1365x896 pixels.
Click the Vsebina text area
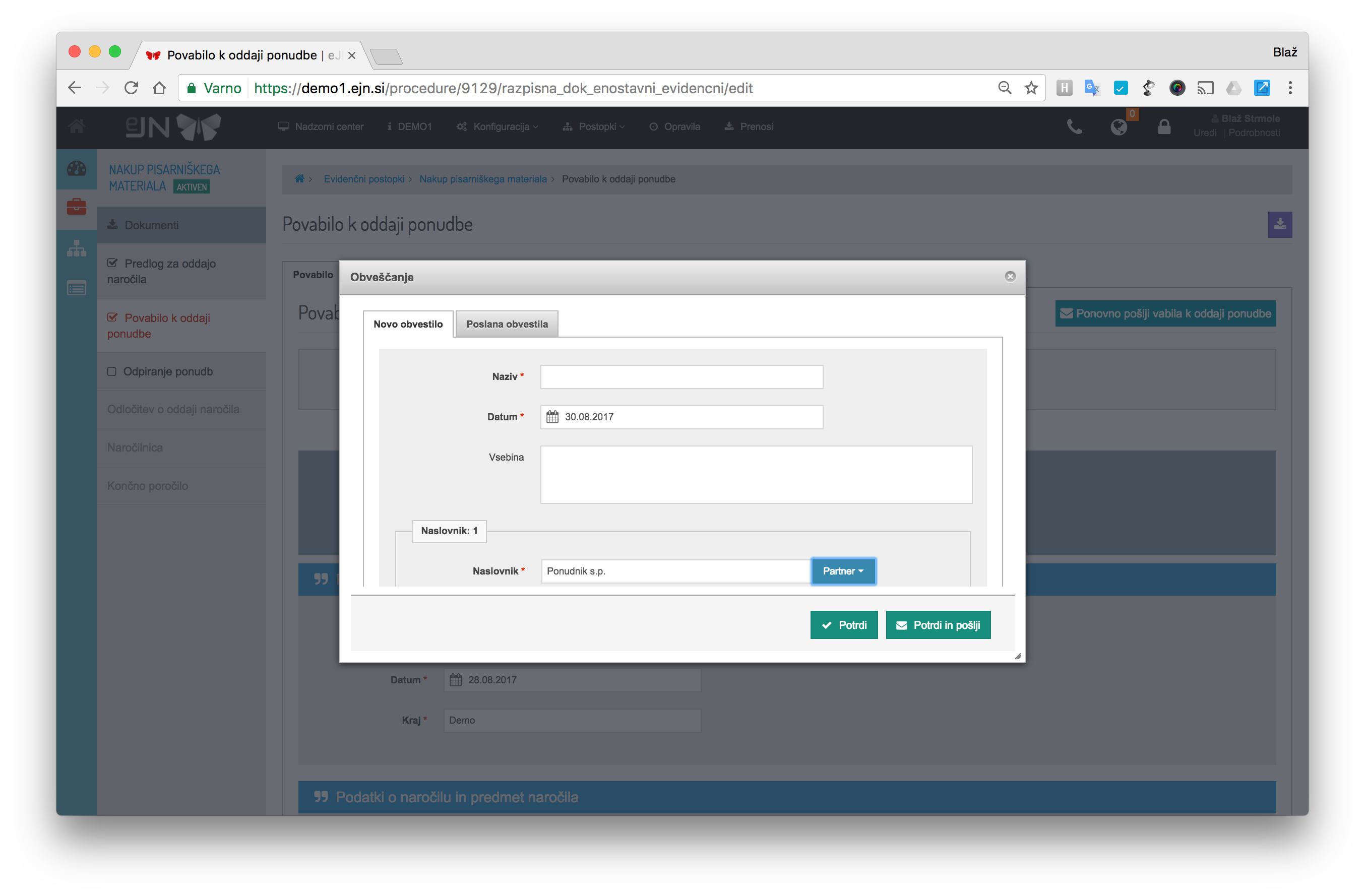point(756,475)
